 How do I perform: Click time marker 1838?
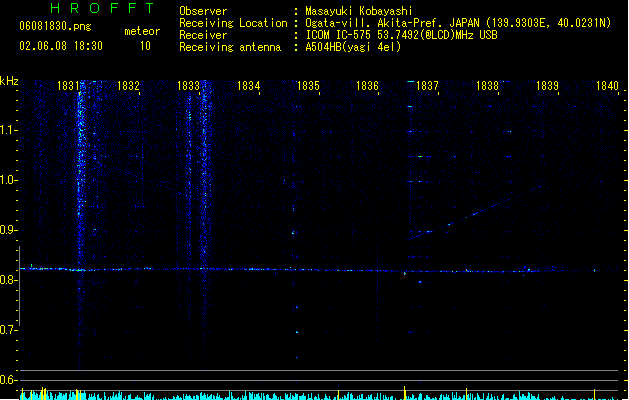click(487, 86)
